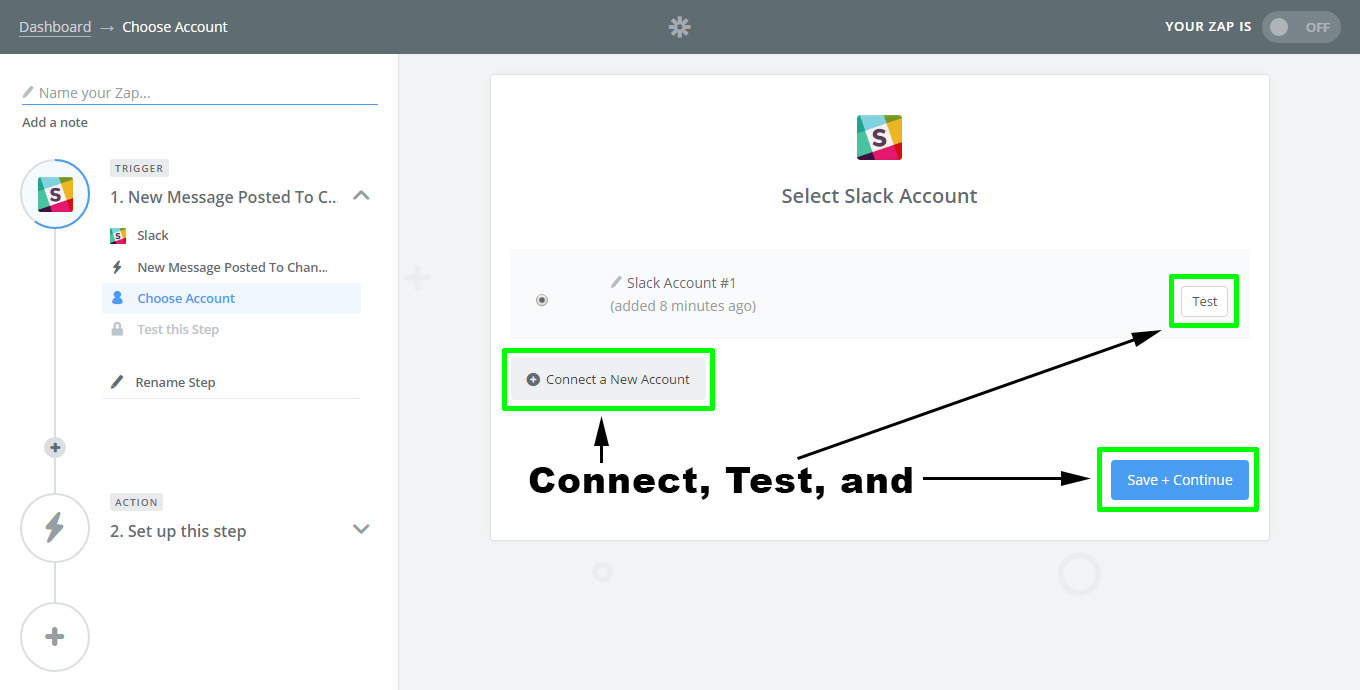Click the Save + Continue button

click(x=1179, y=480)
